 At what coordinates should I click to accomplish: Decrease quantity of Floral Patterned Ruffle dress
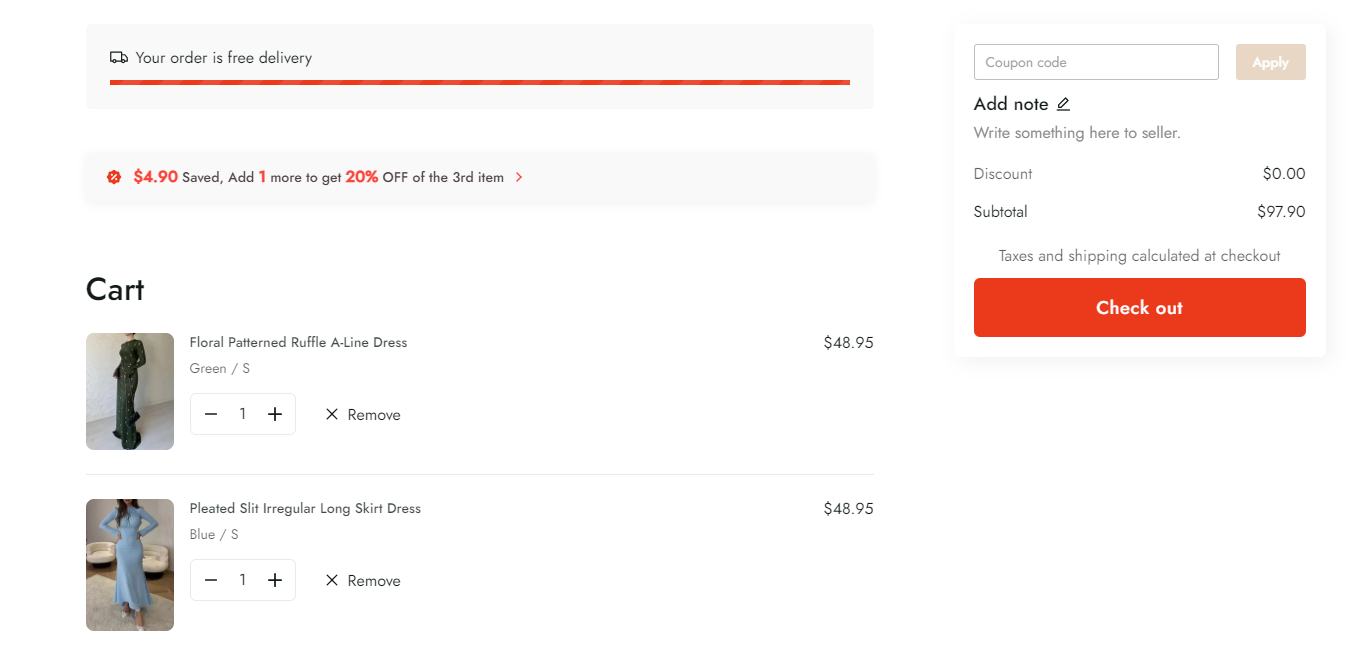(211, 414)
